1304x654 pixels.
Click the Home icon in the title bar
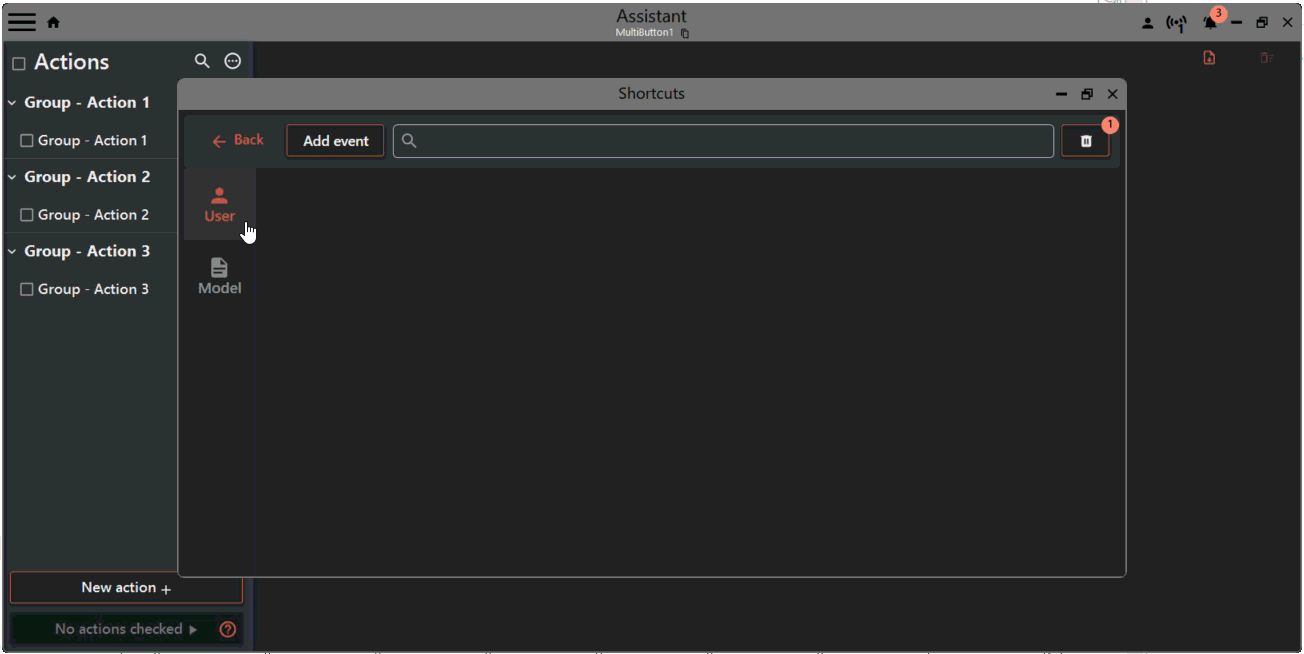click(x=53, y=22)
